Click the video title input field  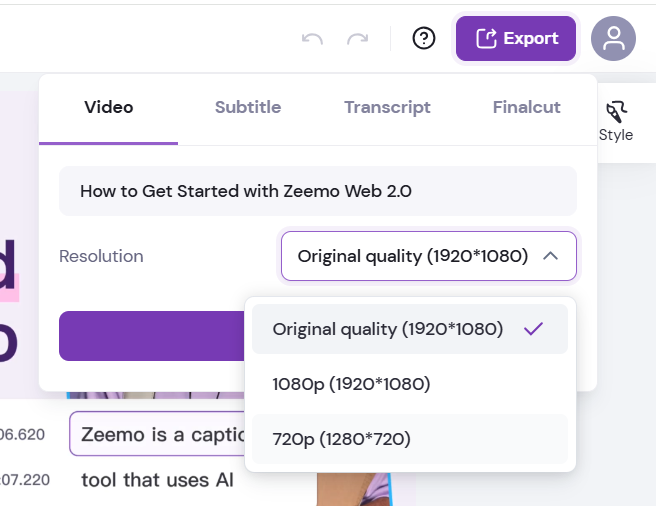(x=317, y=191)
